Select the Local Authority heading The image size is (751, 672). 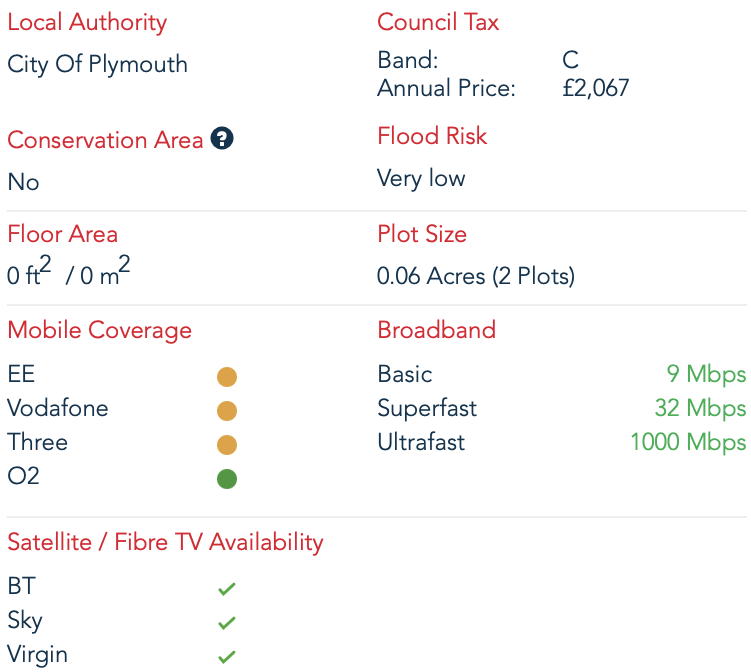click(x=87, y=23)
